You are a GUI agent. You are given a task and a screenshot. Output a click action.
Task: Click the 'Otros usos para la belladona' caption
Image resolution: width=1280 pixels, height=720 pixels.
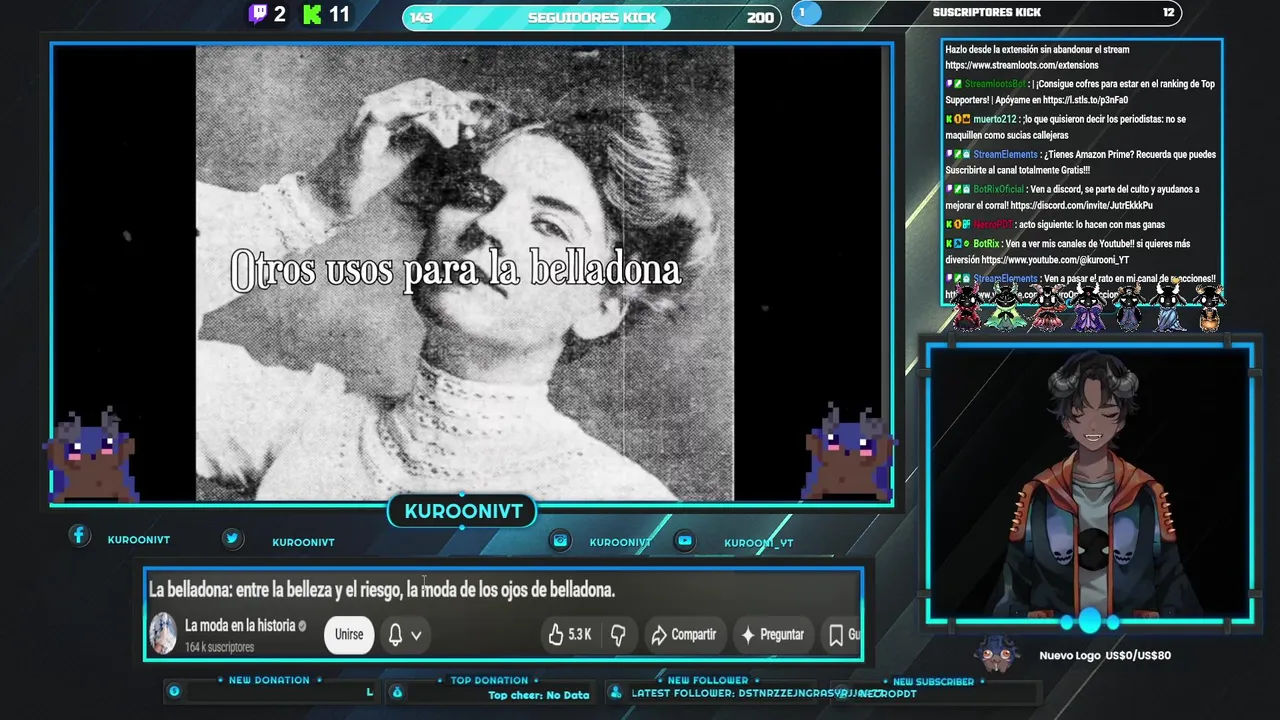[456, 271]
